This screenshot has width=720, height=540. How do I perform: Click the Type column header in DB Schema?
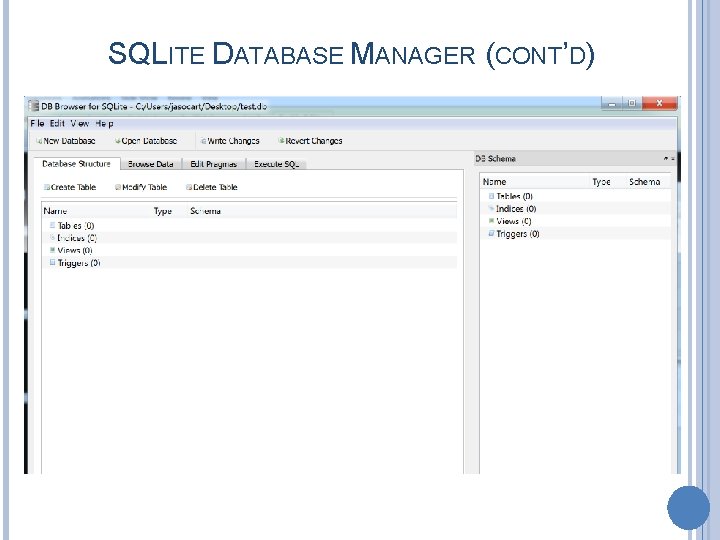[x=601, y=182]
